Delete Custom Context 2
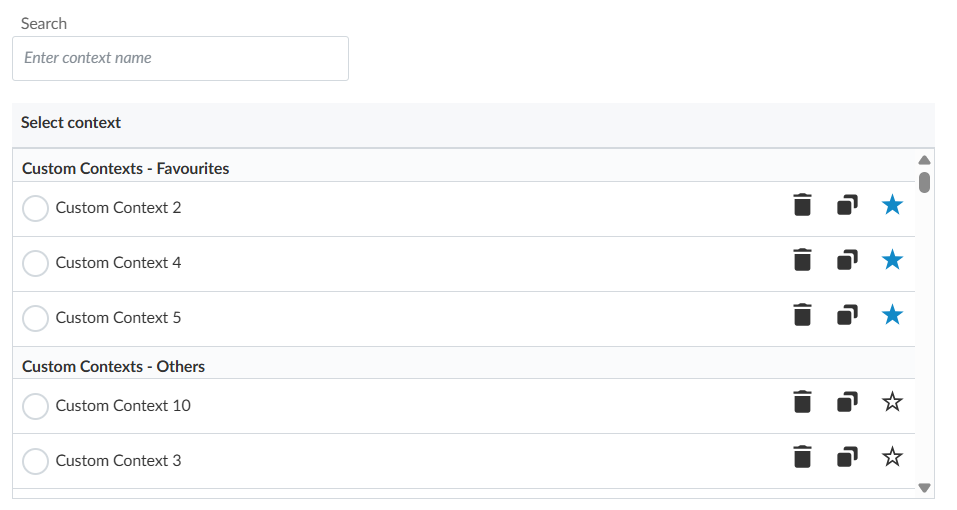Viewport: 957px width, 510px height. (x=802, y=205)
